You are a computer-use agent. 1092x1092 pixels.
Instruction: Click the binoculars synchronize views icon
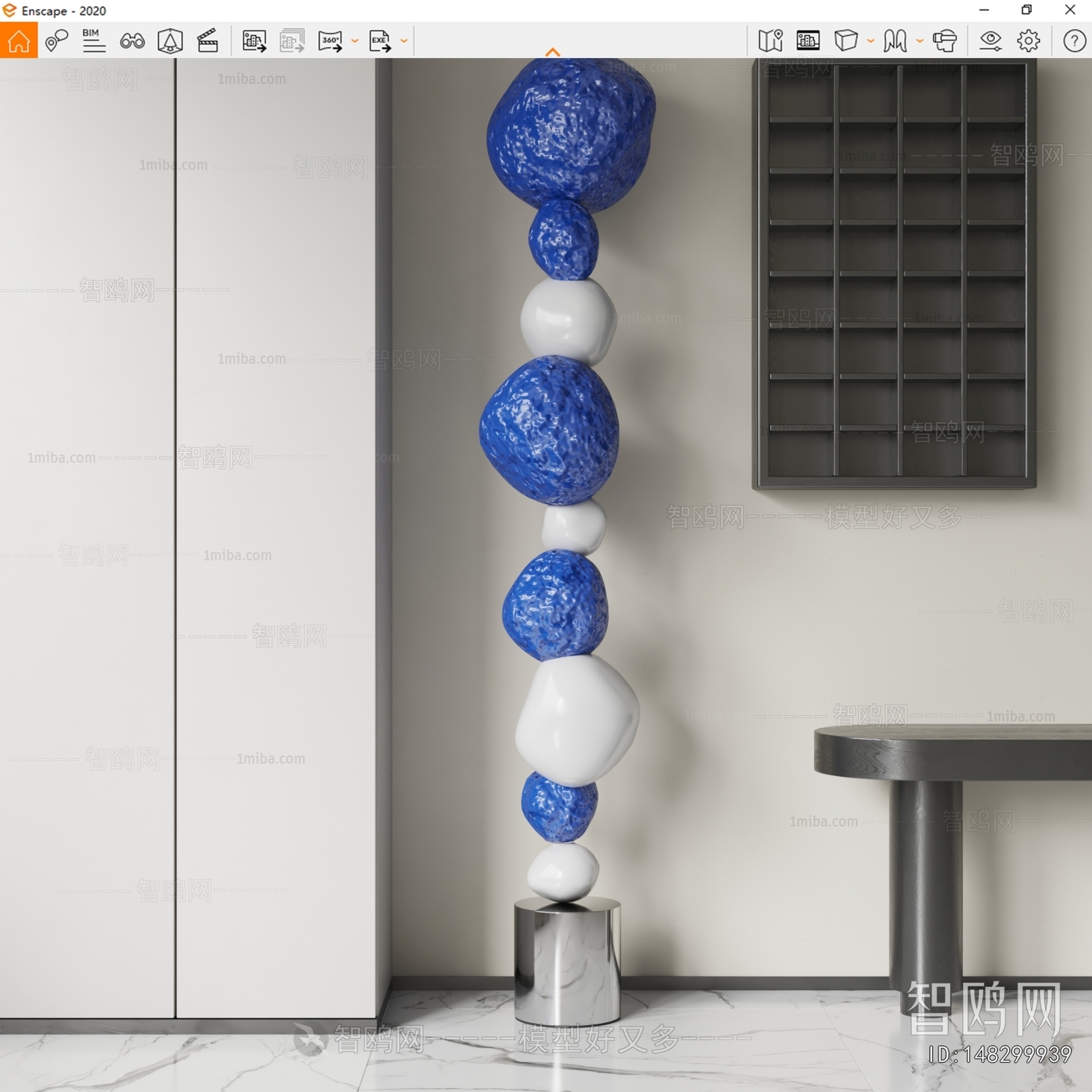point(132,41)
